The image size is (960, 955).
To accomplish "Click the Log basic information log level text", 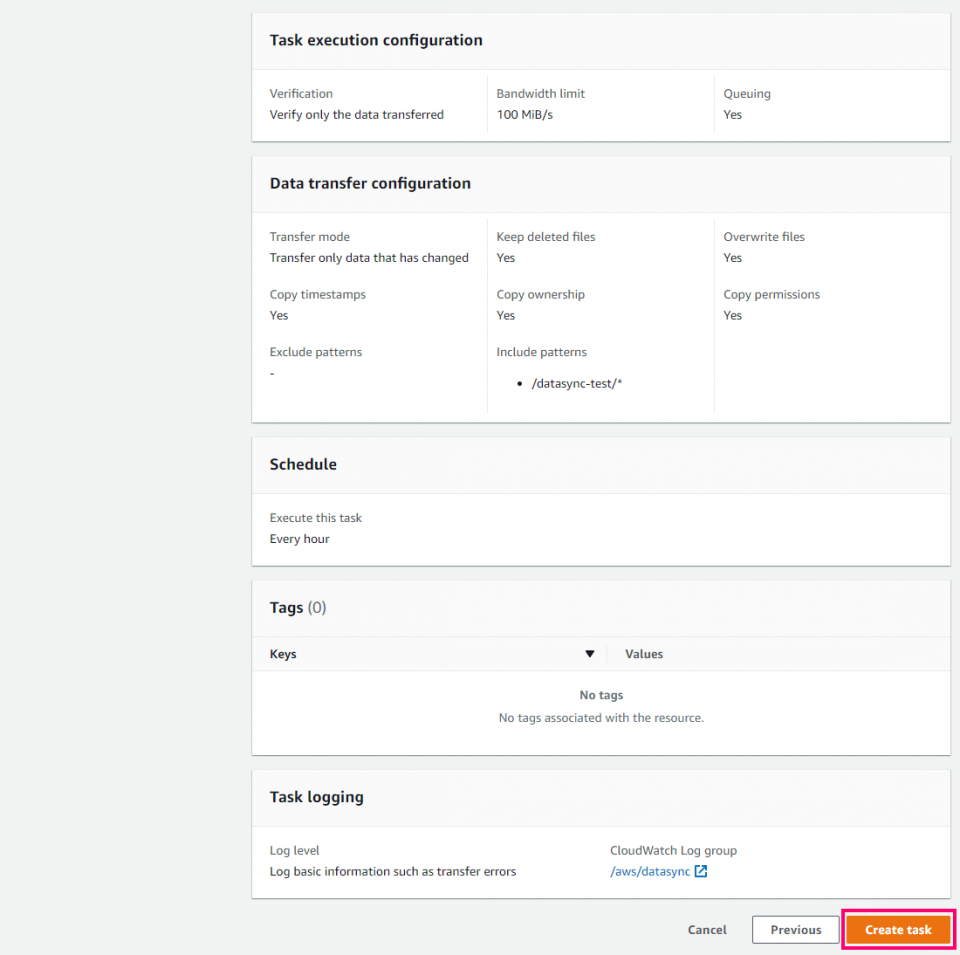I will 392,871.
